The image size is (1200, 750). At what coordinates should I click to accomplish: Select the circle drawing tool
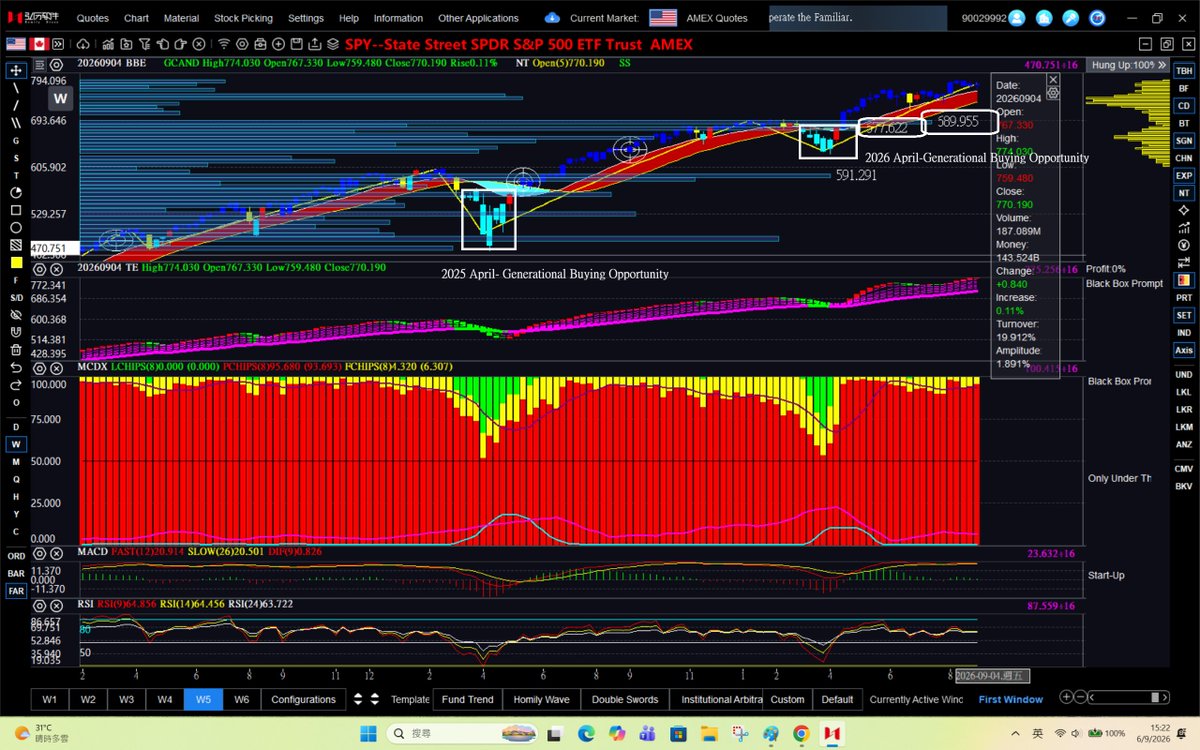pos(16,227)
